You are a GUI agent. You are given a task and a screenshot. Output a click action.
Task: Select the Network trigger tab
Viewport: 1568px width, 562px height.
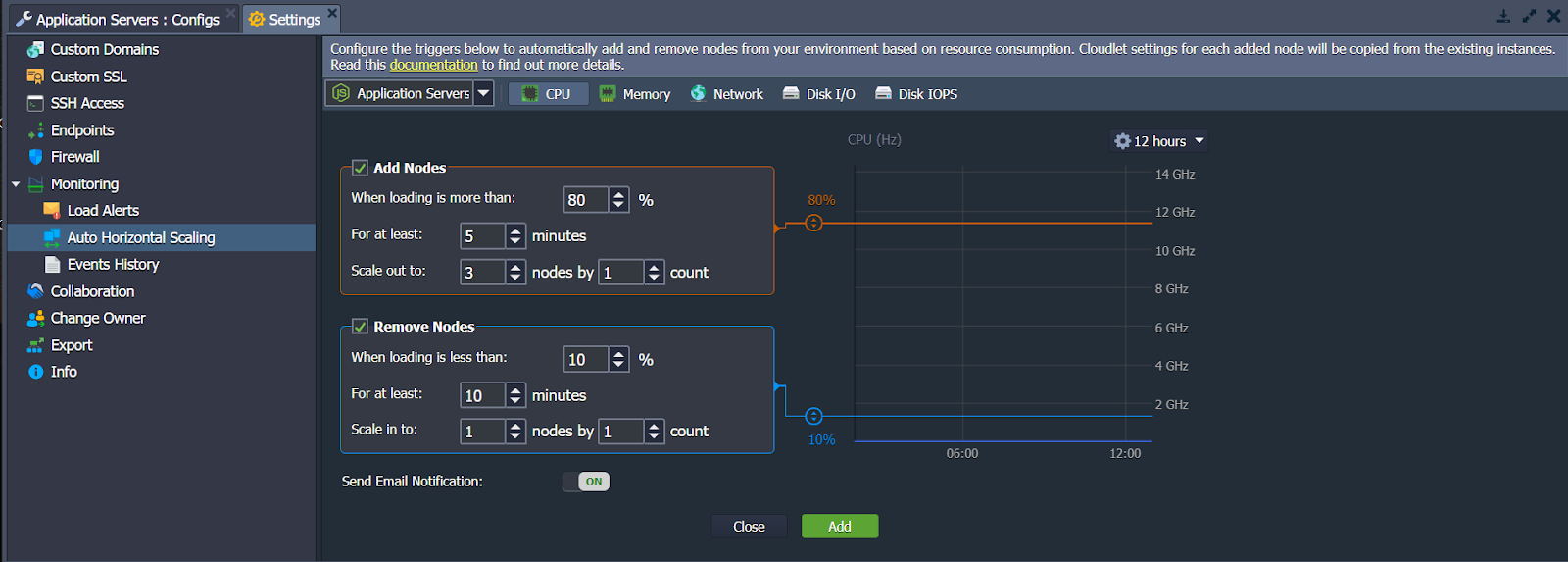tap(727, 94)
